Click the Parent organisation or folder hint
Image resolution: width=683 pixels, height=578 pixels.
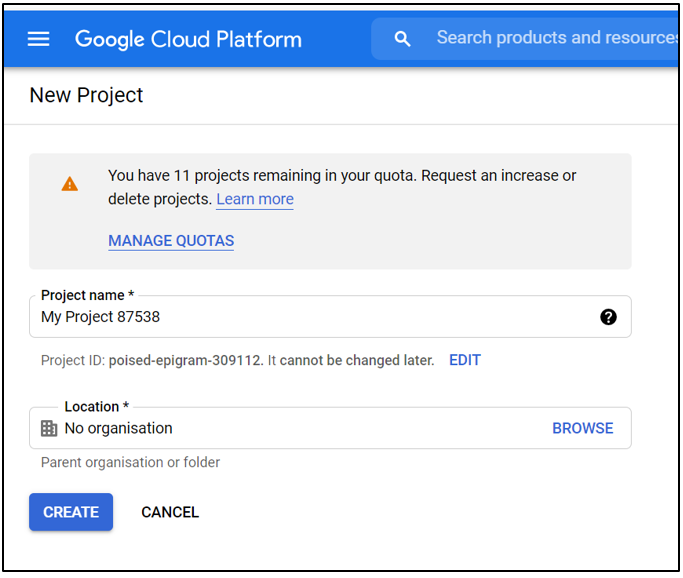tap(130, 462)
